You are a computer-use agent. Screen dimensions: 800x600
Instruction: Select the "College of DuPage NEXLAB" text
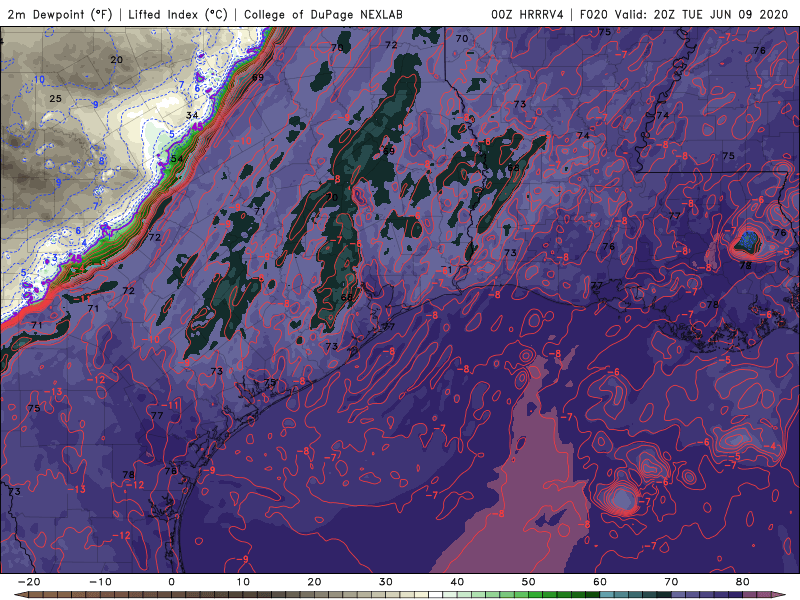point(323,14)
